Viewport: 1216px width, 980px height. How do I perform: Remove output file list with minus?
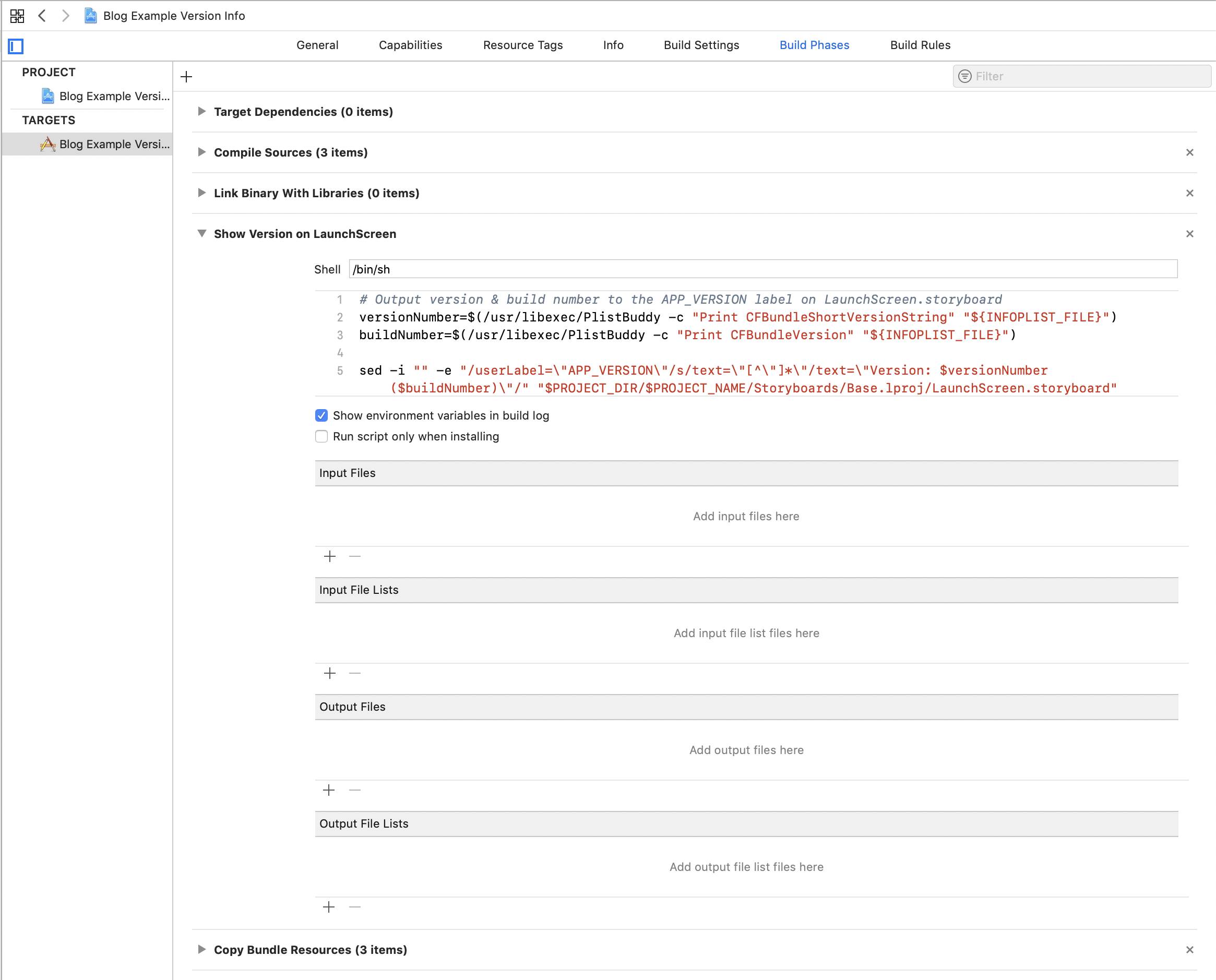tap(354, 907)
